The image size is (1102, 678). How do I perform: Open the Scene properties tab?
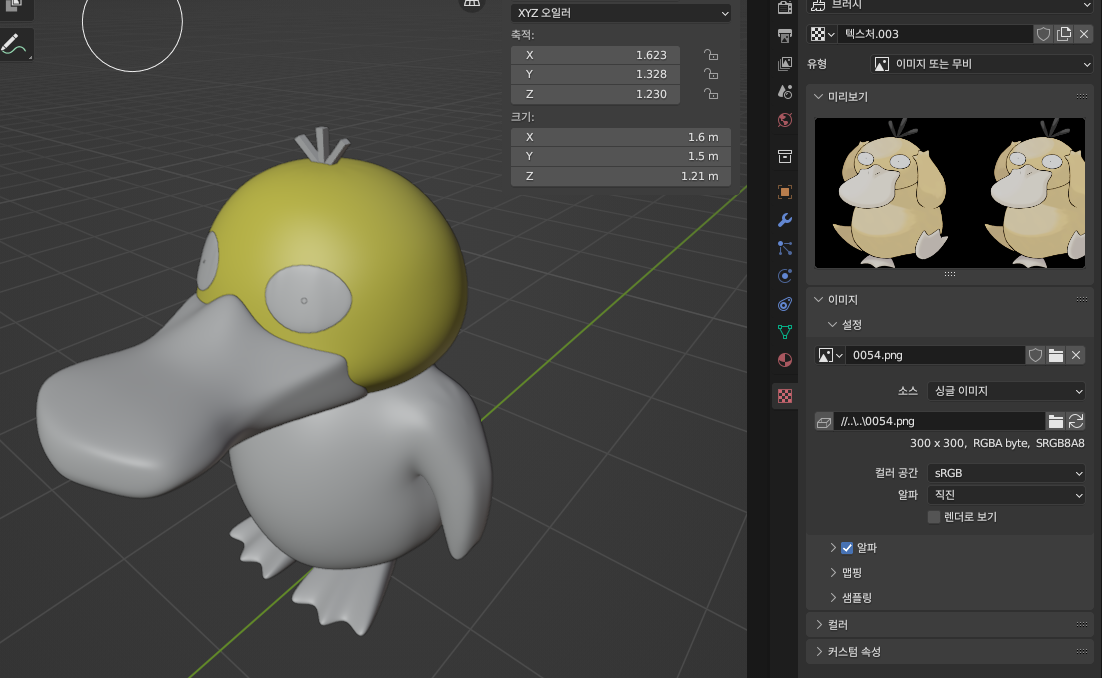[x=785, y=92]
